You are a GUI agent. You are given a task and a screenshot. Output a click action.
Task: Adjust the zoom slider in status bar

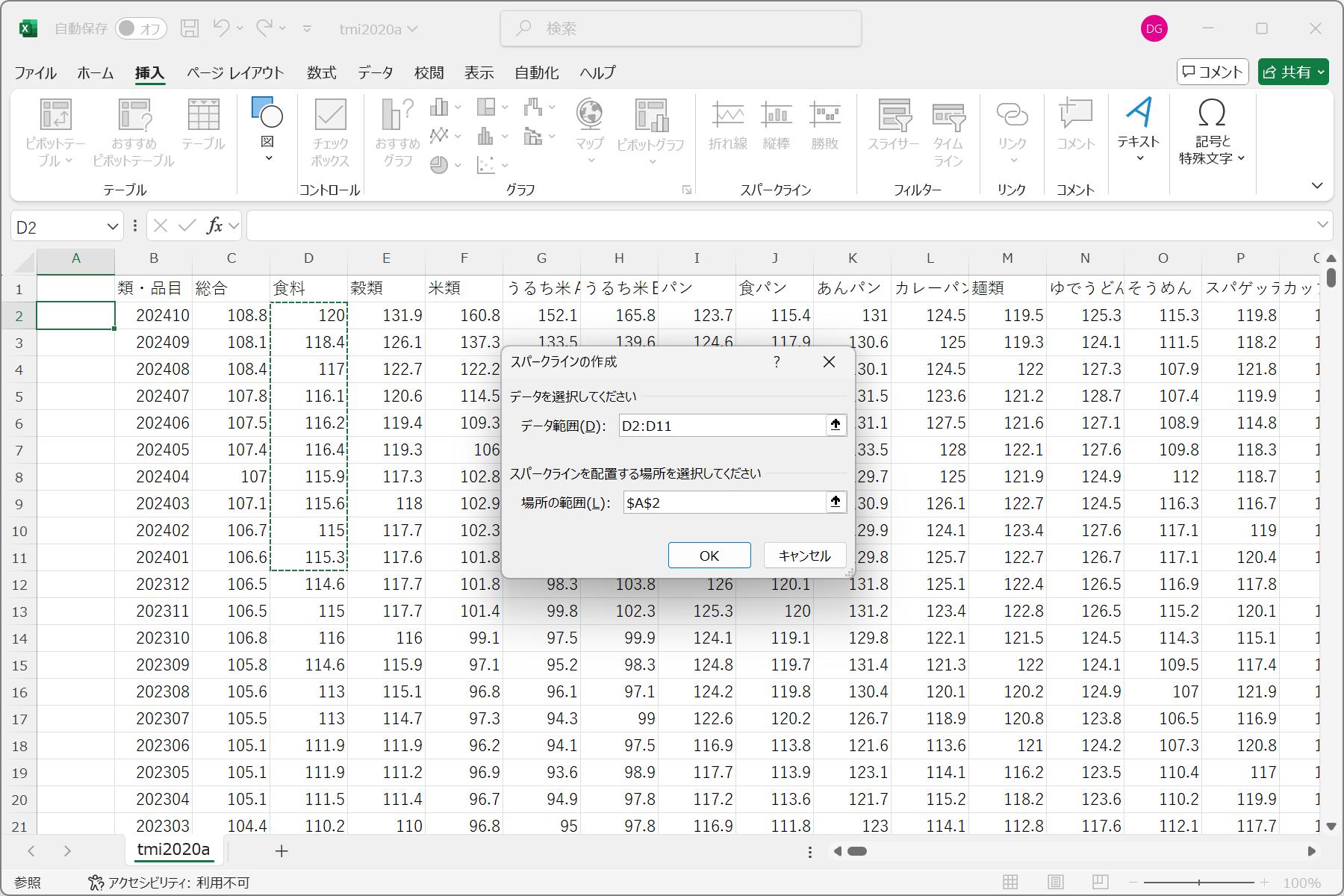1199,883
